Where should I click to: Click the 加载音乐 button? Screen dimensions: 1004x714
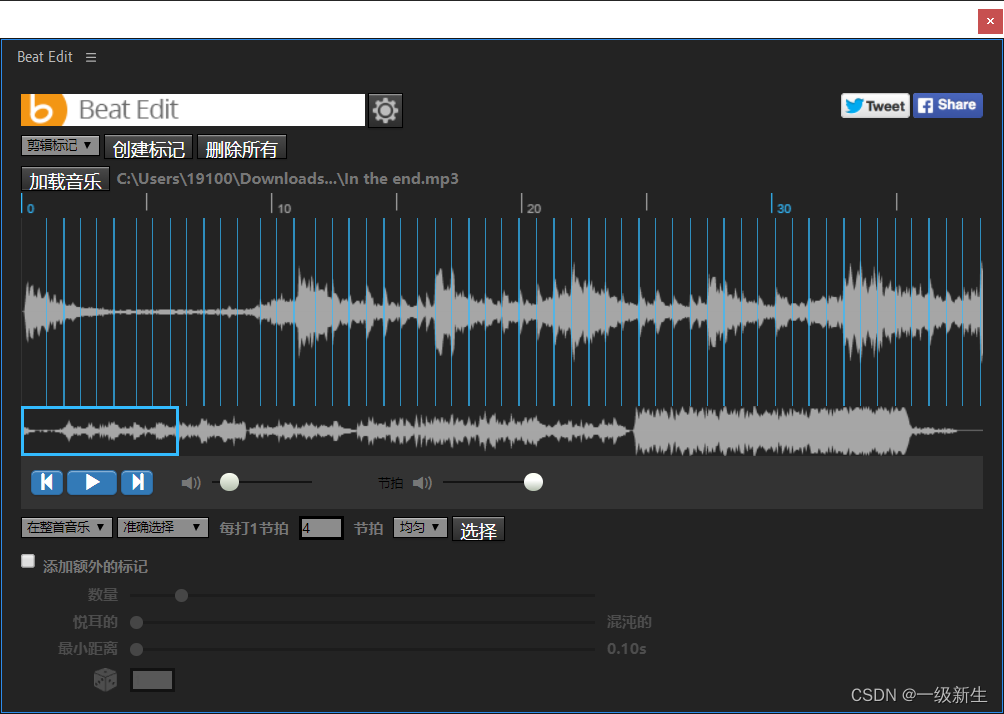click(65, 179)
